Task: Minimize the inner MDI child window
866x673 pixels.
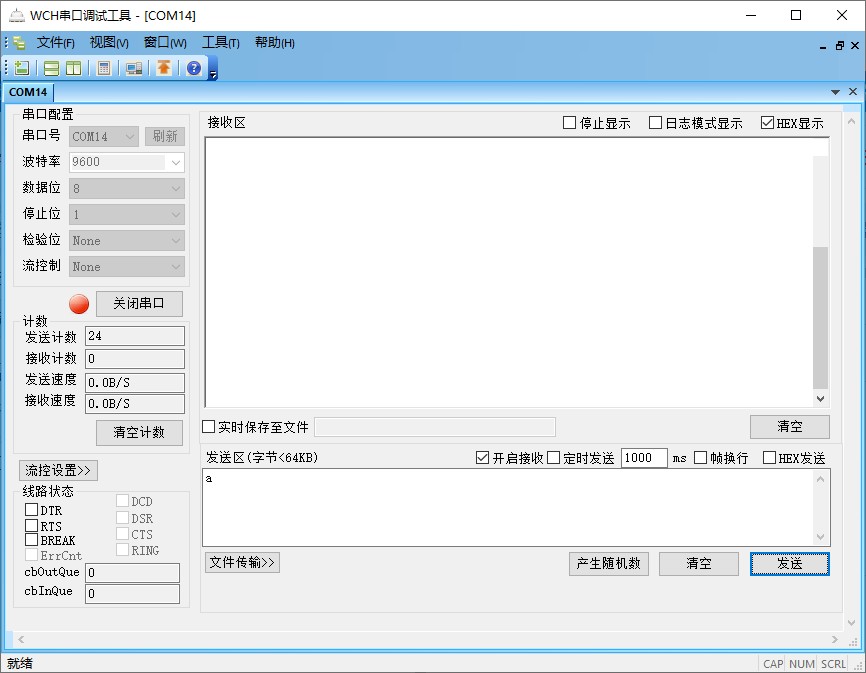Action: pos(823,47)
